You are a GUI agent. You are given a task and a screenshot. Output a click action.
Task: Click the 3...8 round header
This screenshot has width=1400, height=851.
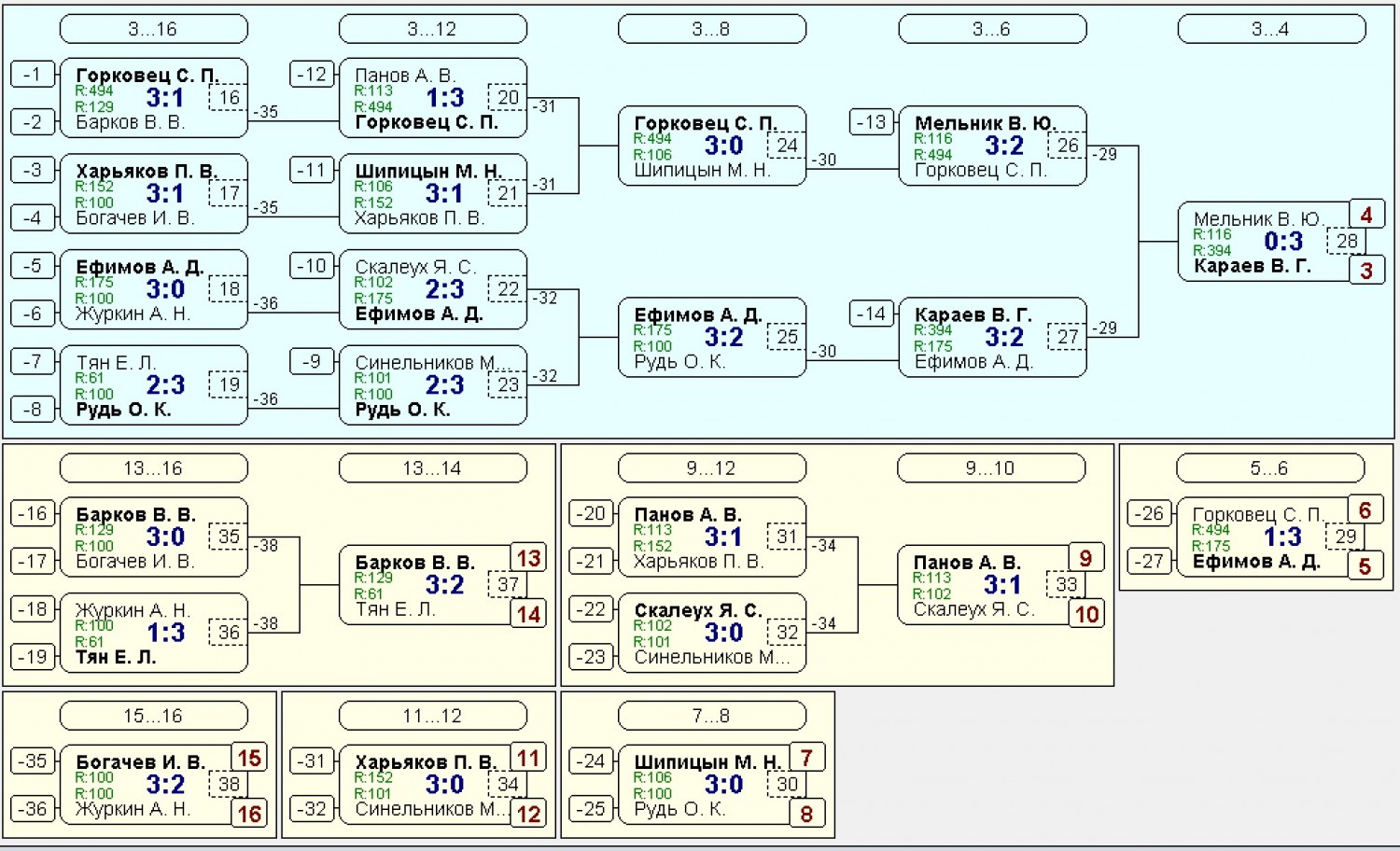(712, 29)
